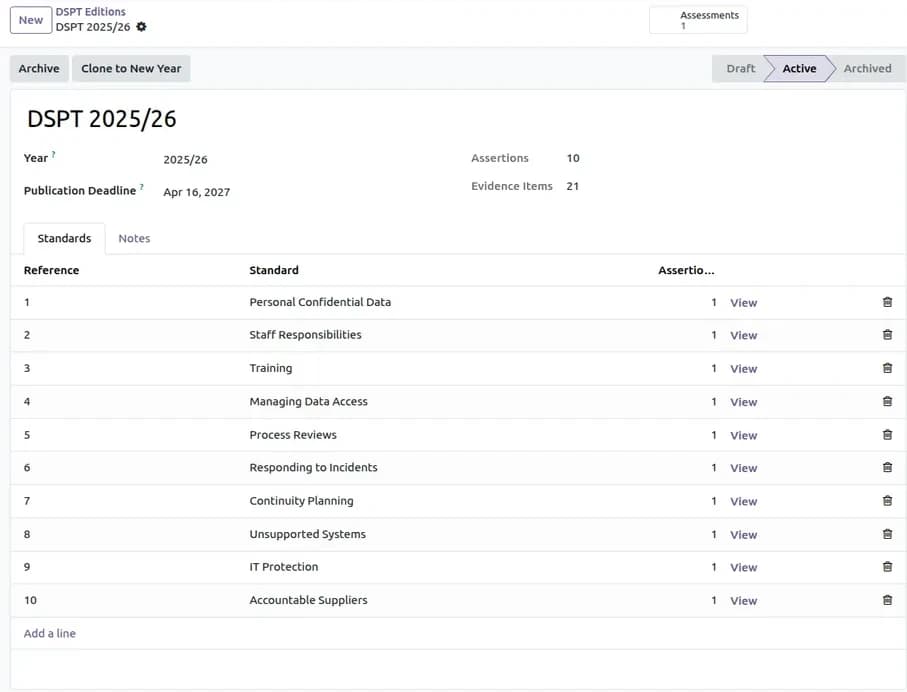Select the Active status stage

[x=799, y=68]
